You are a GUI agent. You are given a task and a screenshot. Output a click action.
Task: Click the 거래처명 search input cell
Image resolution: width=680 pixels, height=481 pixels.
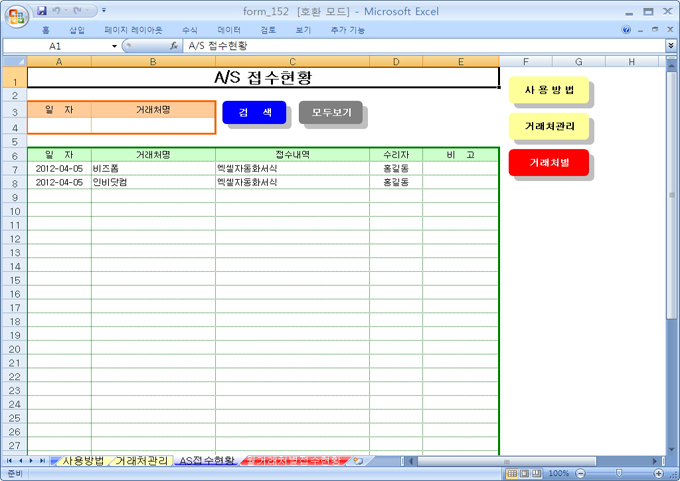click(x=153, y=127)
